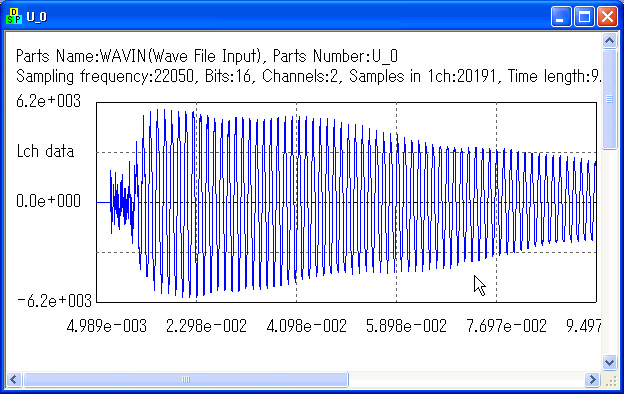Click the vertical scrollbar down arrow
The image size is (624, 394).
tap(609, 362)
